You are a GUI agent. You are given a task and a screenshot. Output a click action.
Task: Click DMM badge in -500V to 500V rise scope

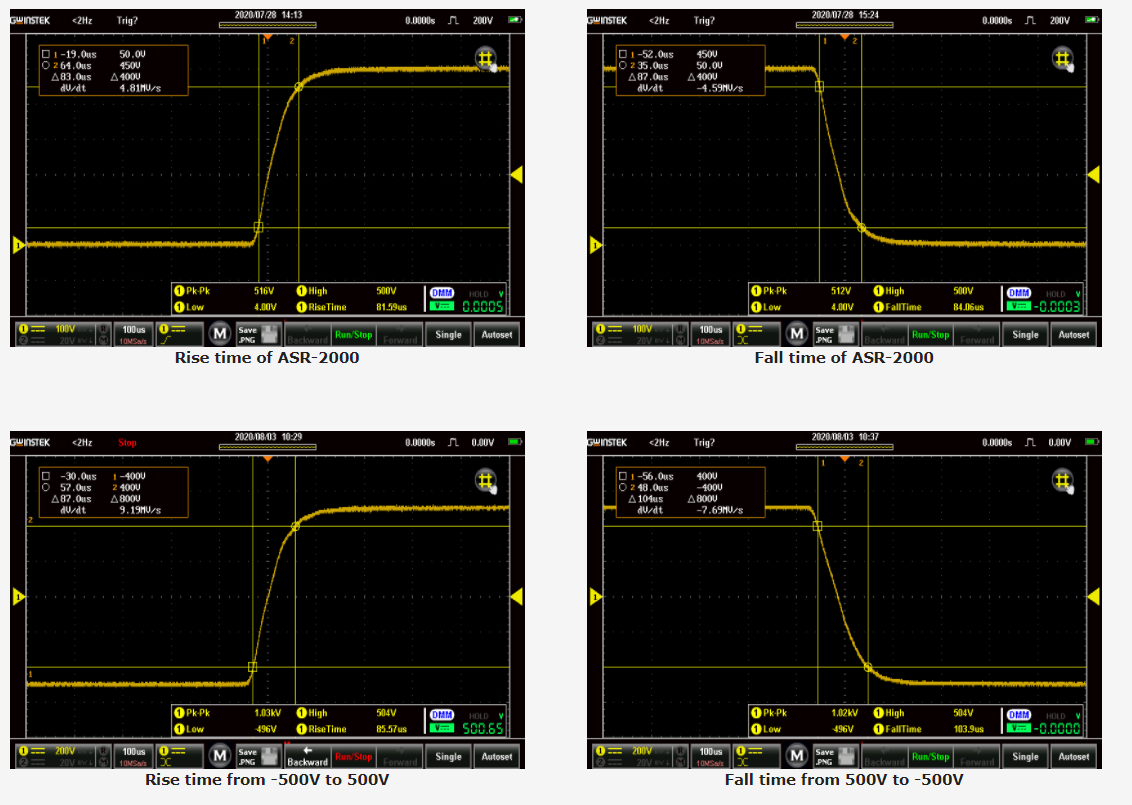tap(441, 715)
